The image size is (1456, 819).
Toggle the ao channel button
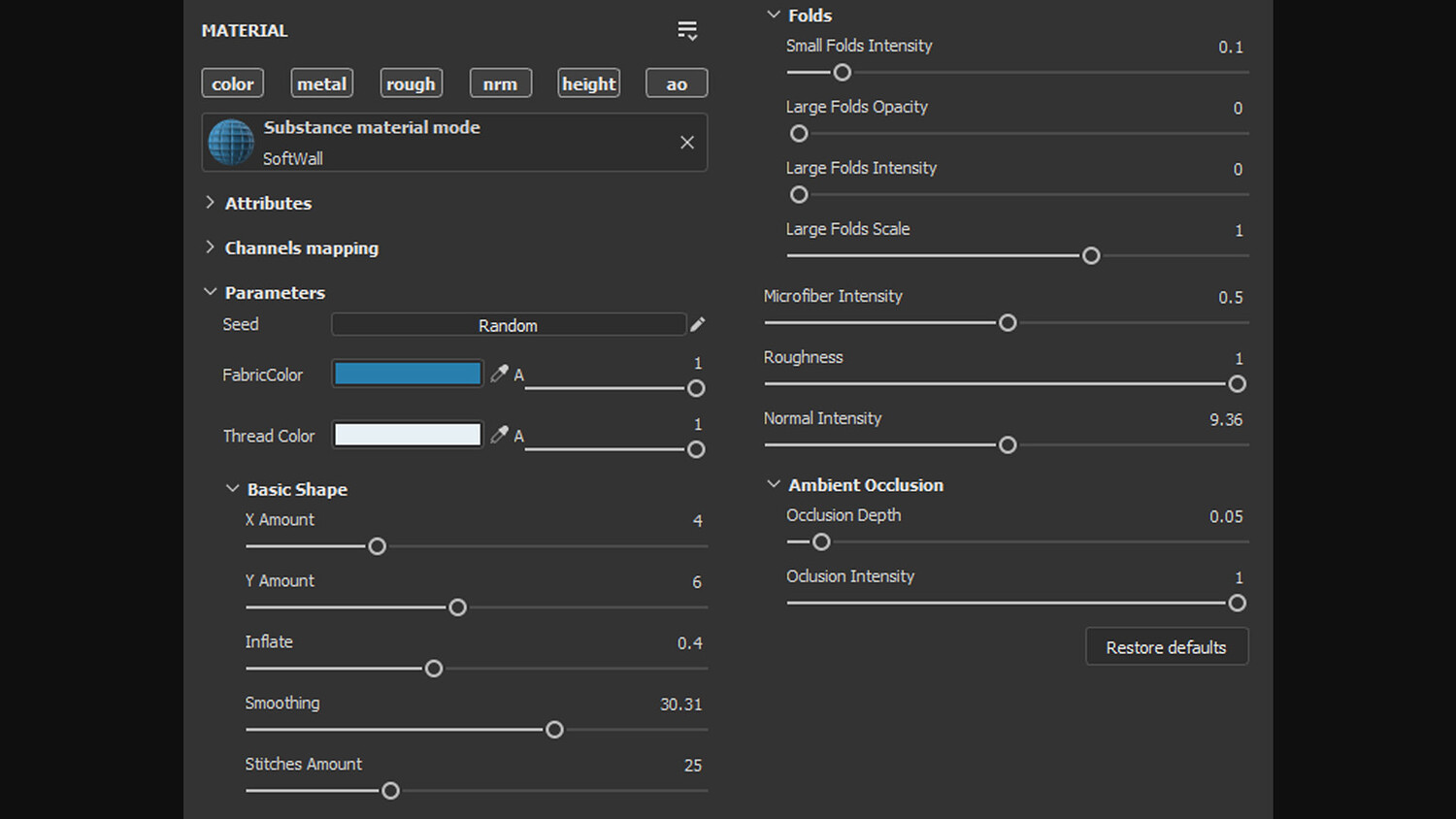[677, 83]
